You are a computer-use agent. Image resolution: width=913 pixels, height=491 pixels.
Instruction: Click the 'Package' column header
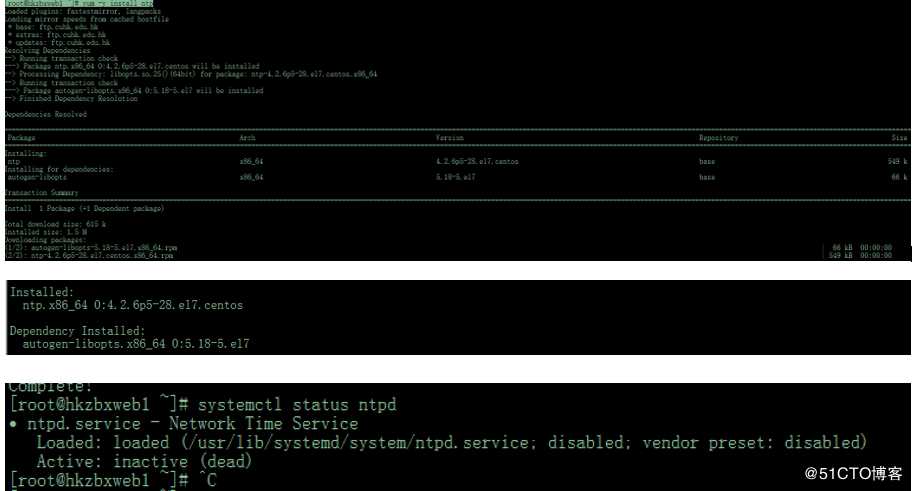pyautogui.click(x=22, y=138)
